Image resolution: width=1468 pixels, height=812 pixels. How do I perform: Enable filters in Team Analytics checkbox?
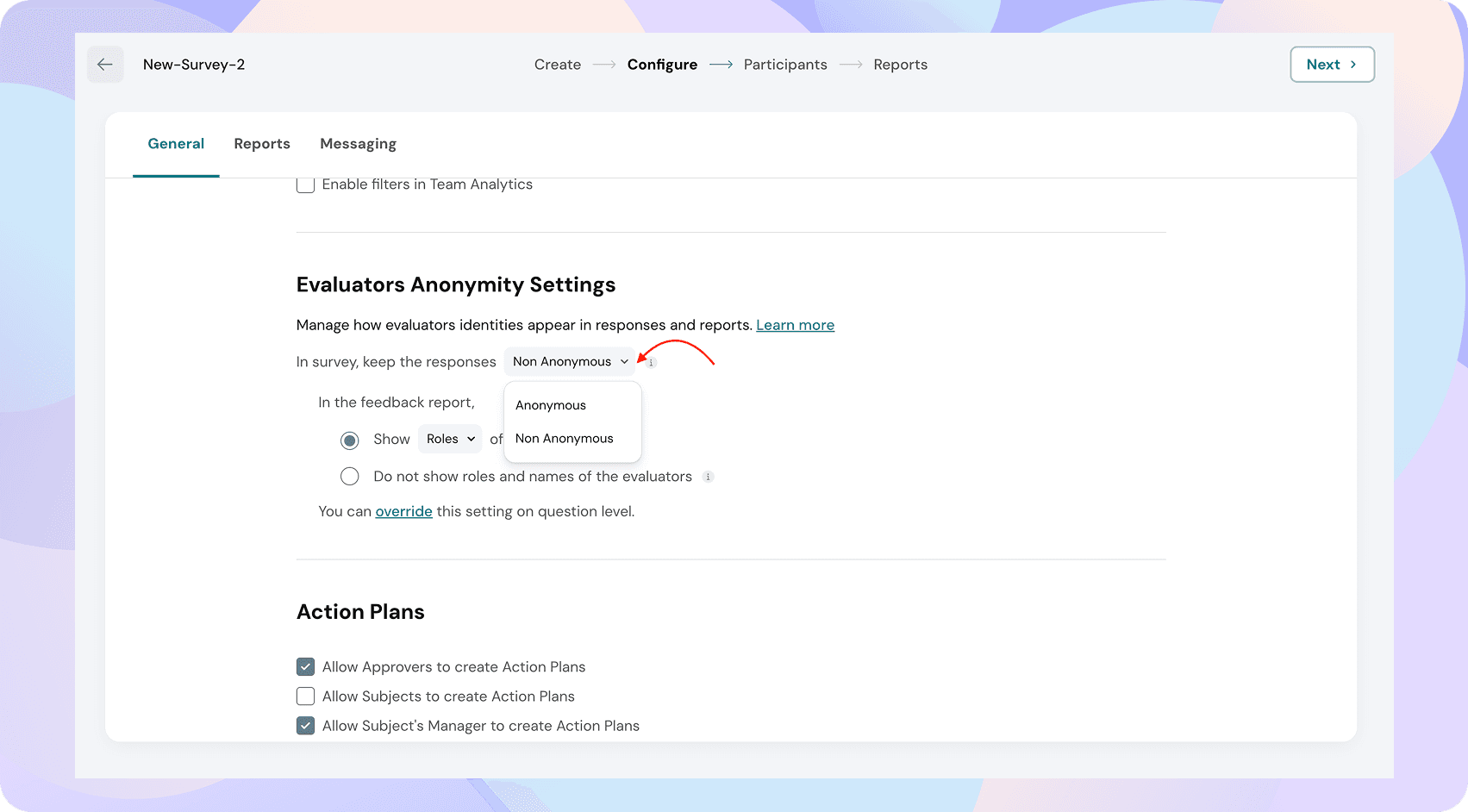pyautogui.click(x=305, y=184)
